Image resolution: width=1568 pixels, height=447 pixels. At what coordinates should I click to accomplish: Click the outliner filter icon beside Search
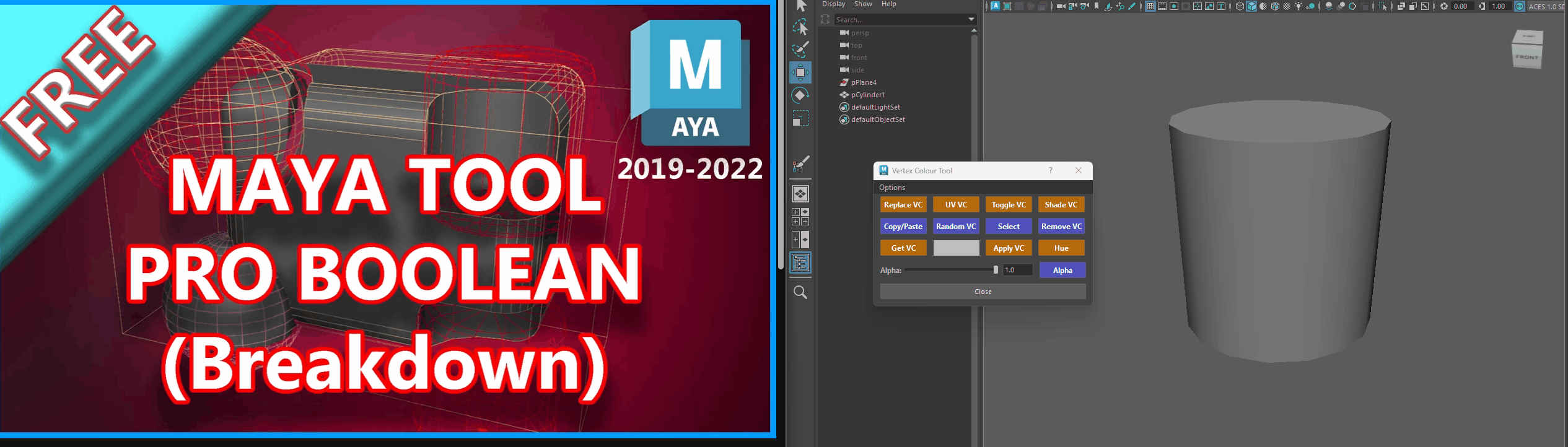825,20
